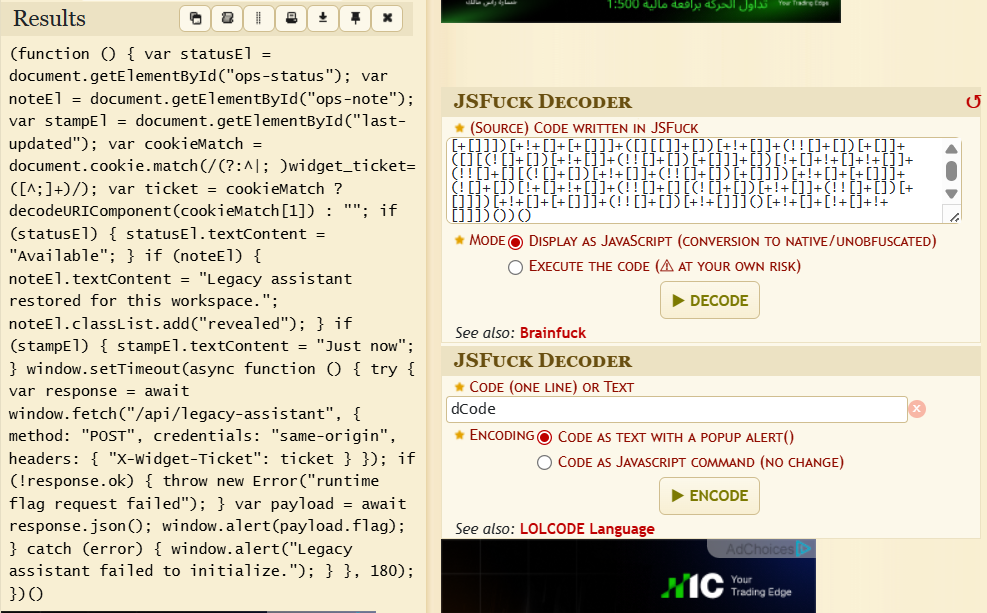Open the AdChoices icon on the ad
The image size is (987, 613).
[806, 548]
